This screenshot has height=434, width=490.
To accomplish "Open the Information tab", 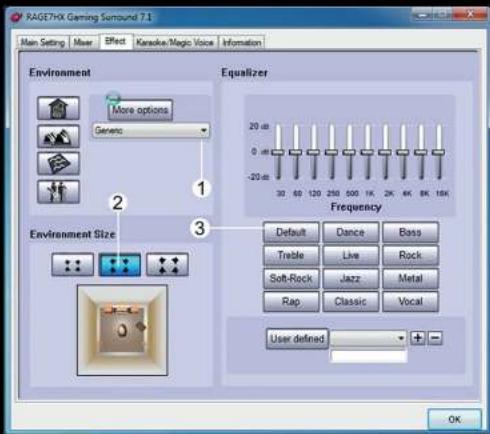I will tap(242, 42).
